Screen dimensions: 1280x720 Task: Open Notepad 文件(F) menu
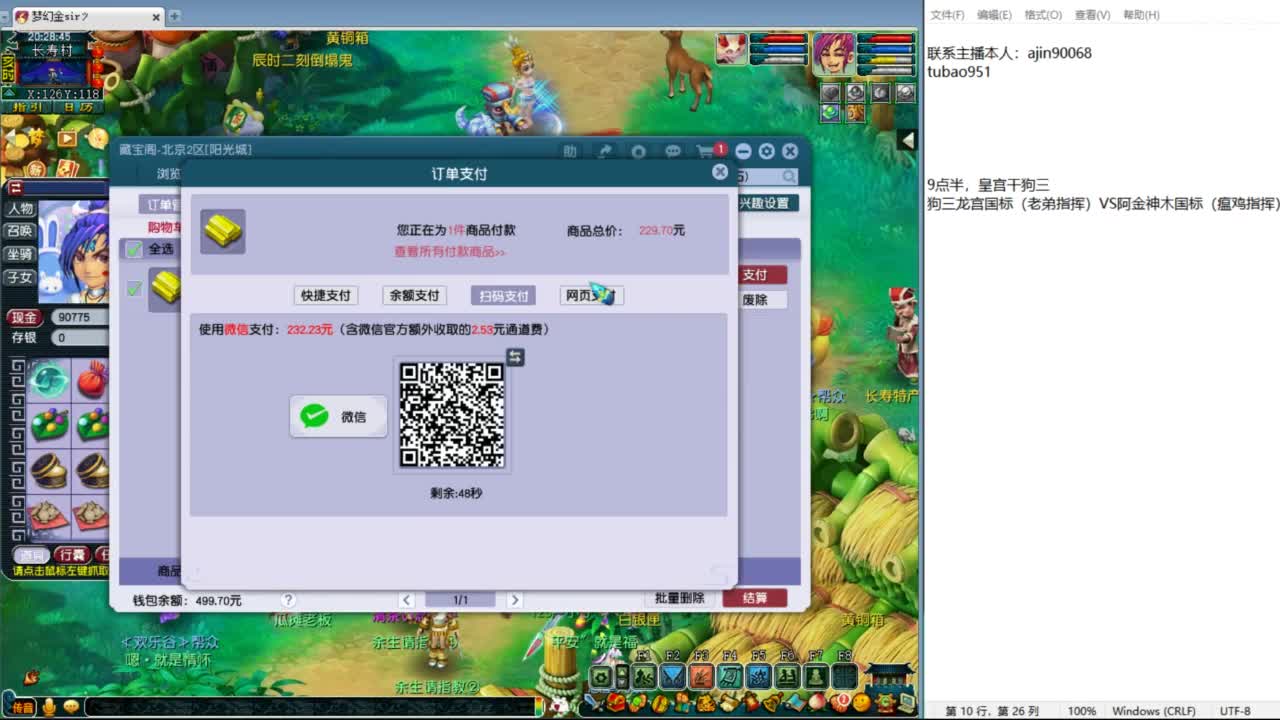pyautogui.click(x=947, y=15)
